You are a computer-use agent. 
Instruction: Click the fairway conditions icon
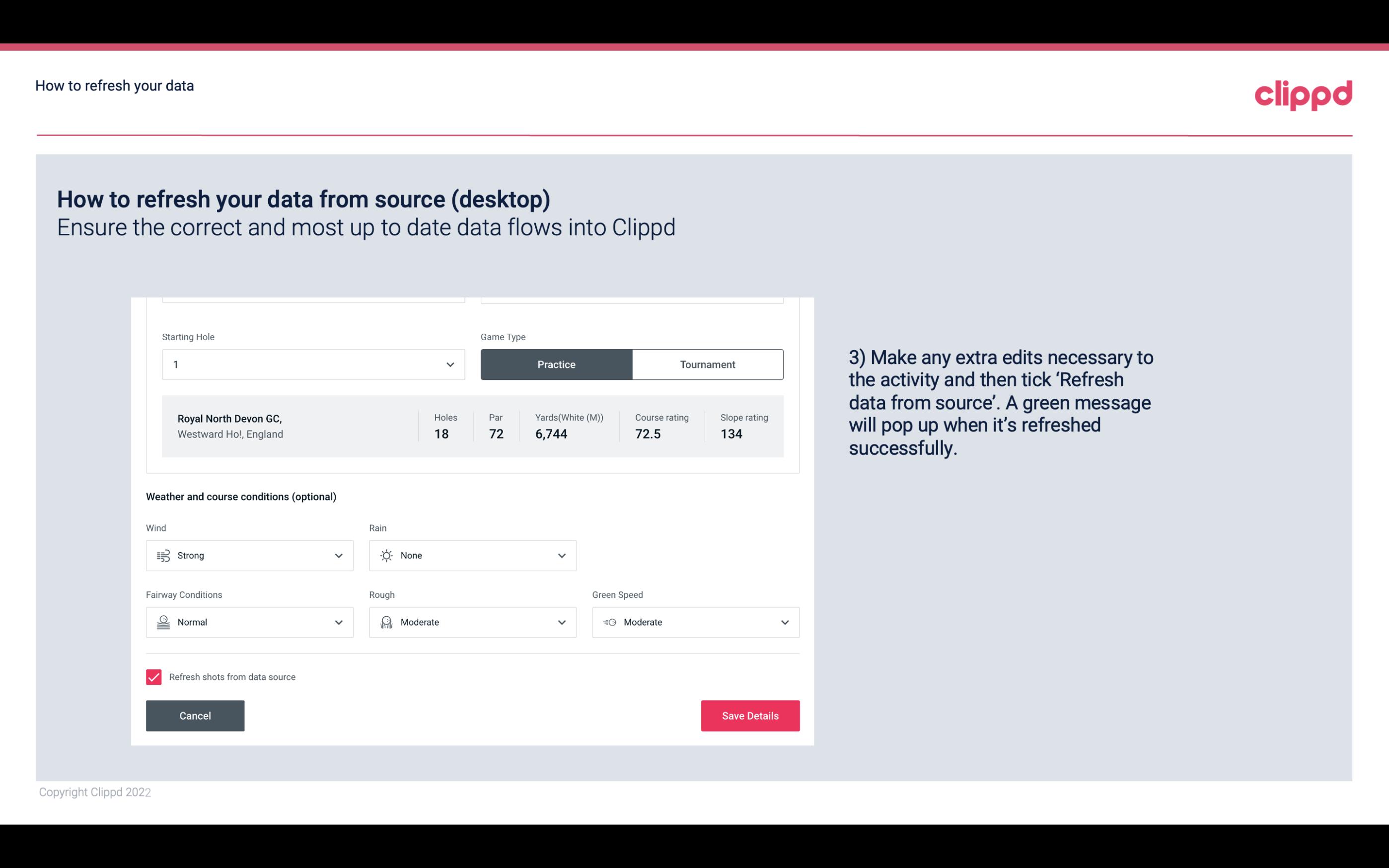[162, 622]
